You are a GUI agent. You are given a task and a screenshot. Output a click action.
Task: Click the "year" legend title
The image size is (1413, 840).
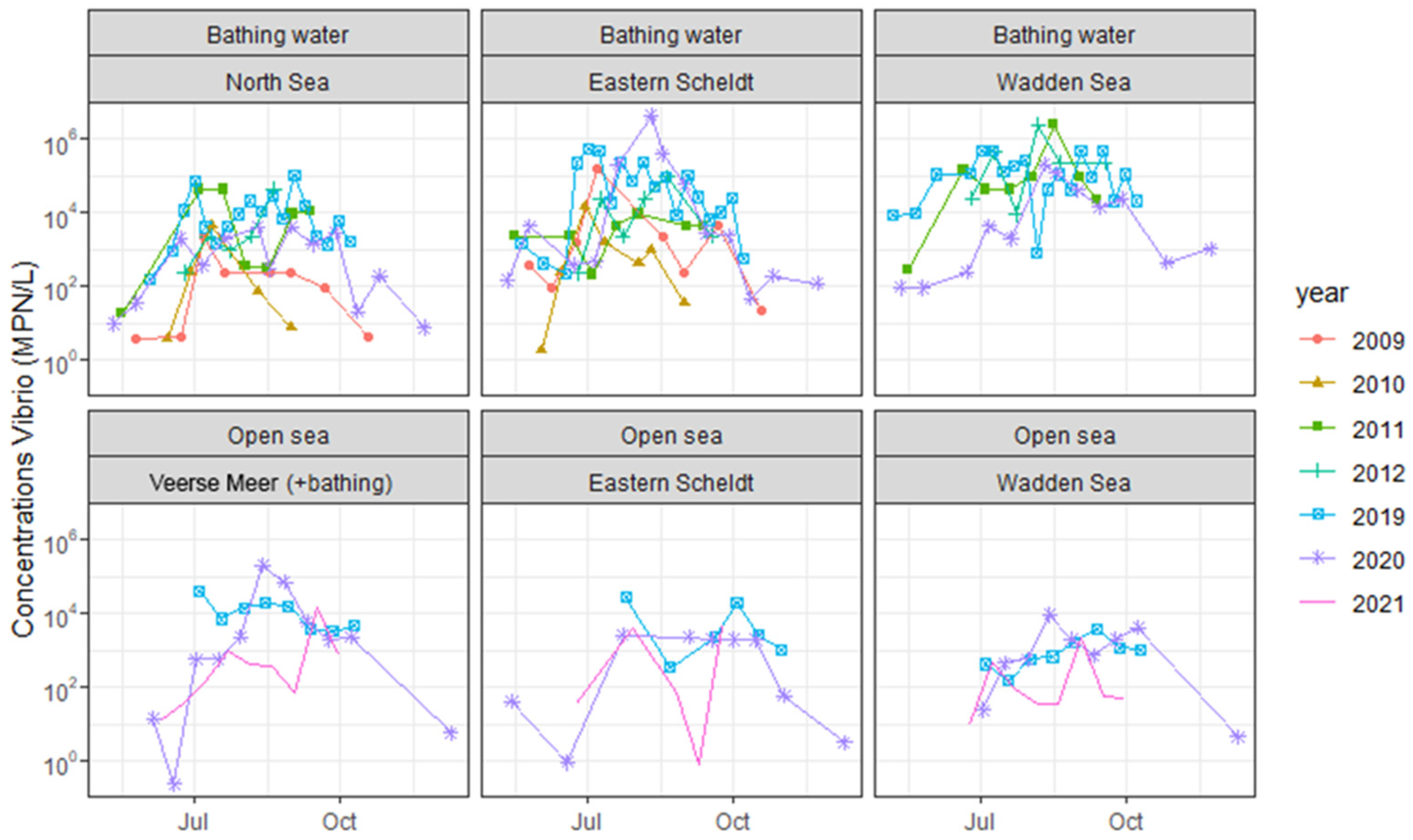tap(1322, 293)
